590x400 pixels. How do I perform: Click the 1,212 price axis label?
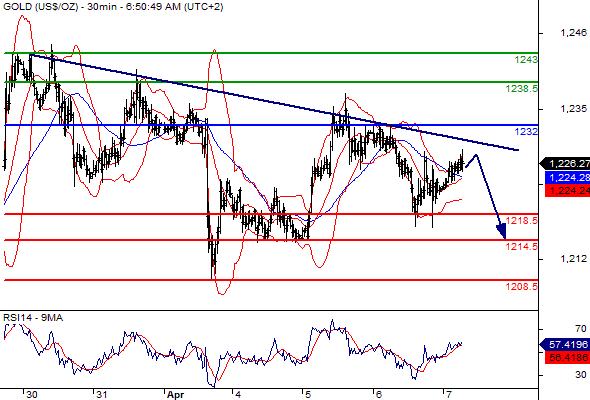click(x=573, y=259)
